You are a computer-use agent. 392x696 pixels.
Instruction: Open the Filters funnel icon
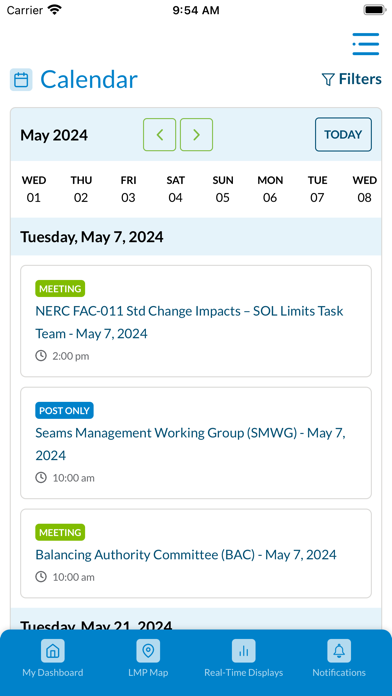[x=328, y=79]
